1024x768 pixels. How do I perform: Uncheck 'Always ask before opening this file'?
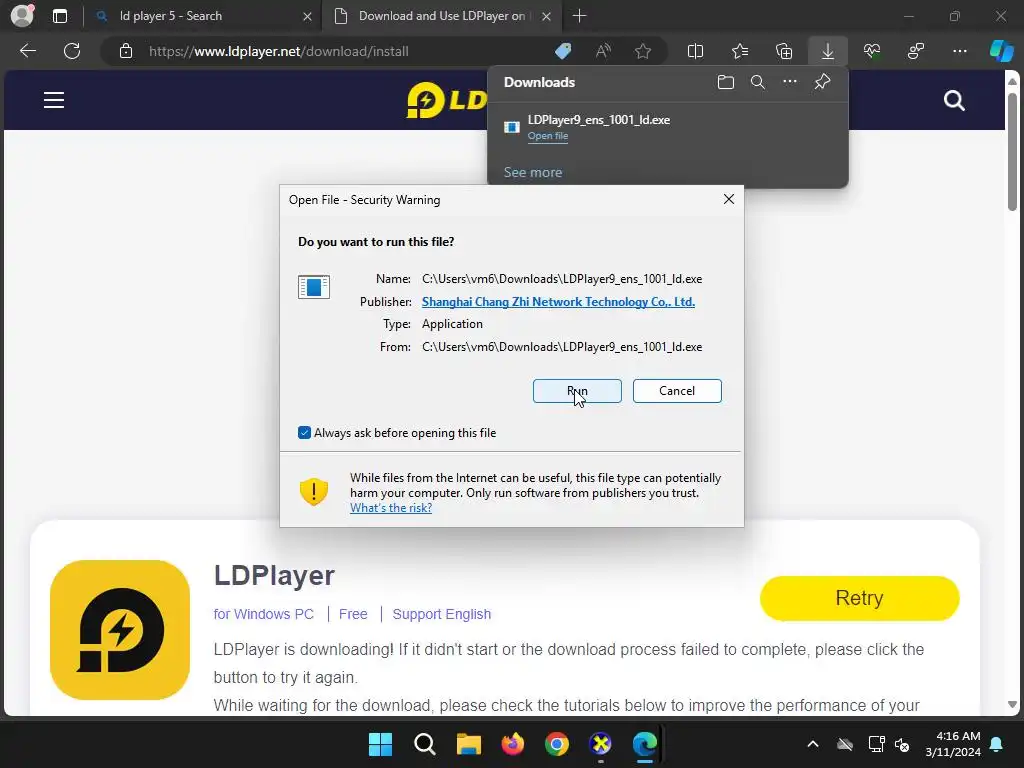click(x=304, y=433)
